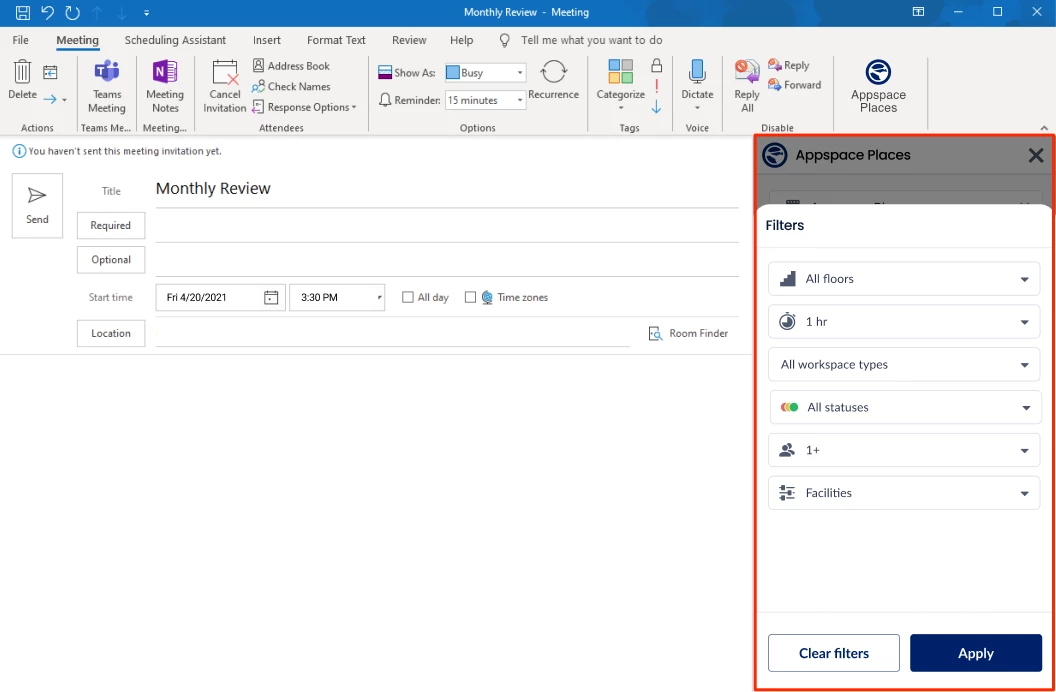Click the Location text field

pyautogui.click(x=393, y=333)
